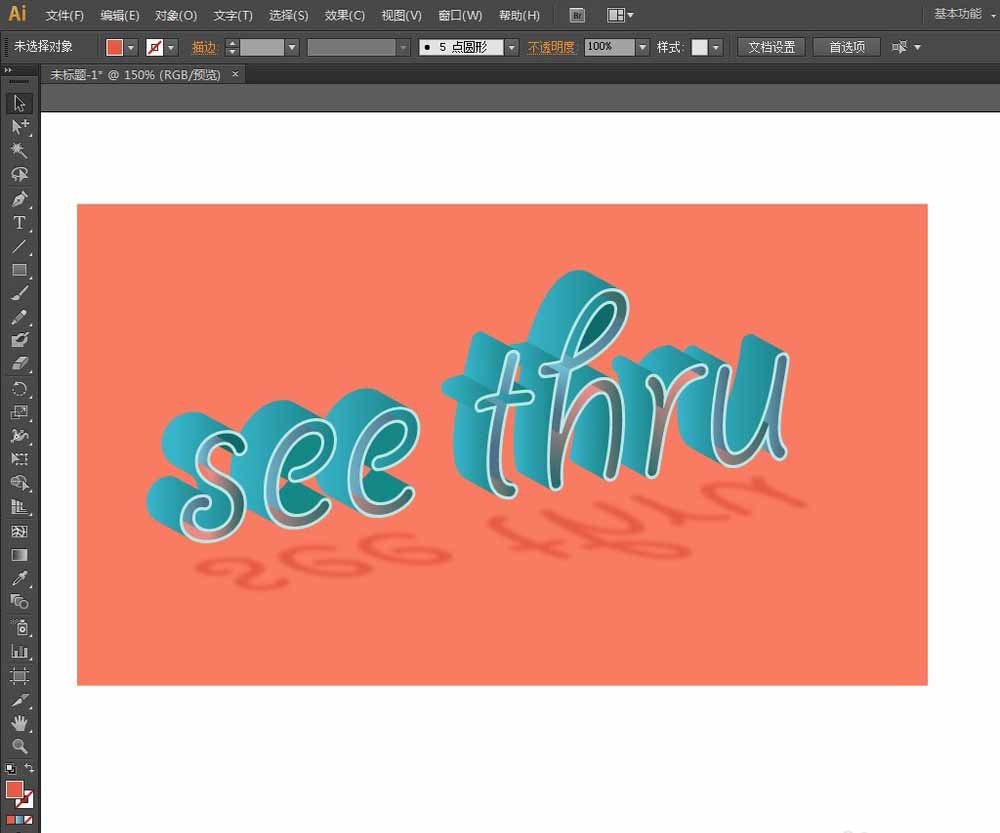1000x833 pixels.
Task: Open the 文件(F) menu
Action: [x=64, y=15]
